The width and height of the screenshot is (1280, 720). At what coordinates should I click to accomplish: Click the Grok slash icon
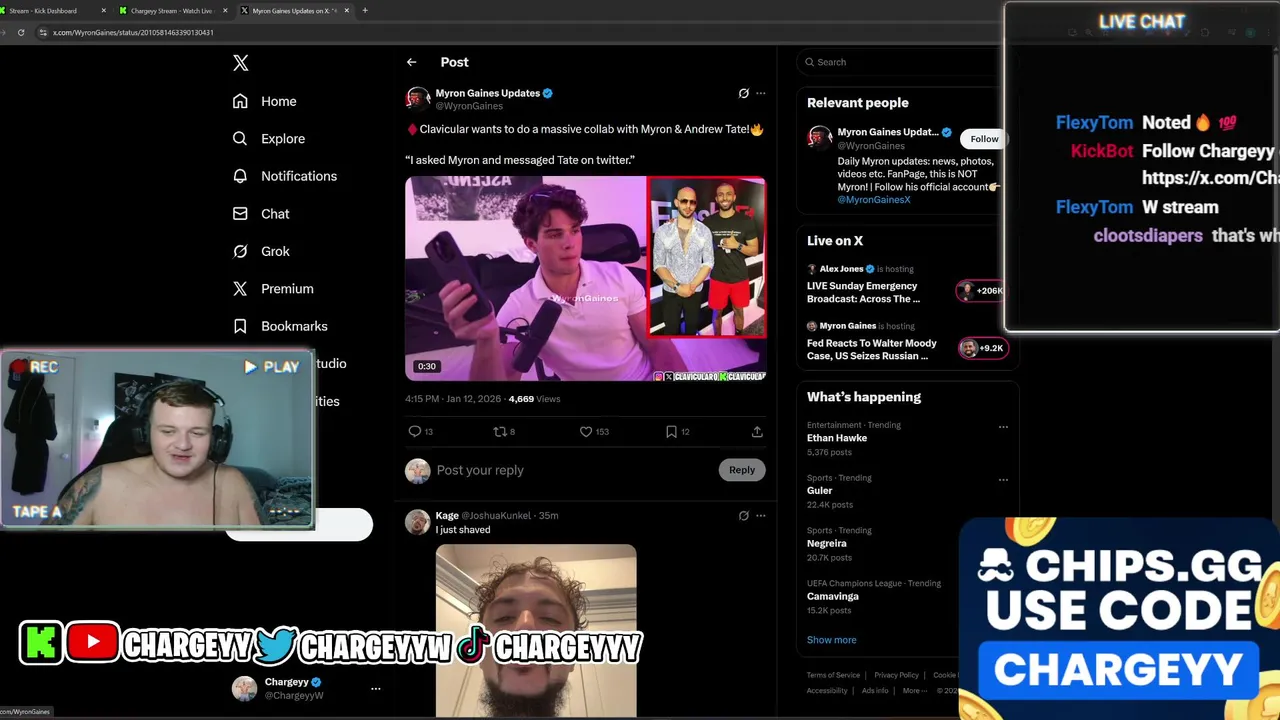240,251
